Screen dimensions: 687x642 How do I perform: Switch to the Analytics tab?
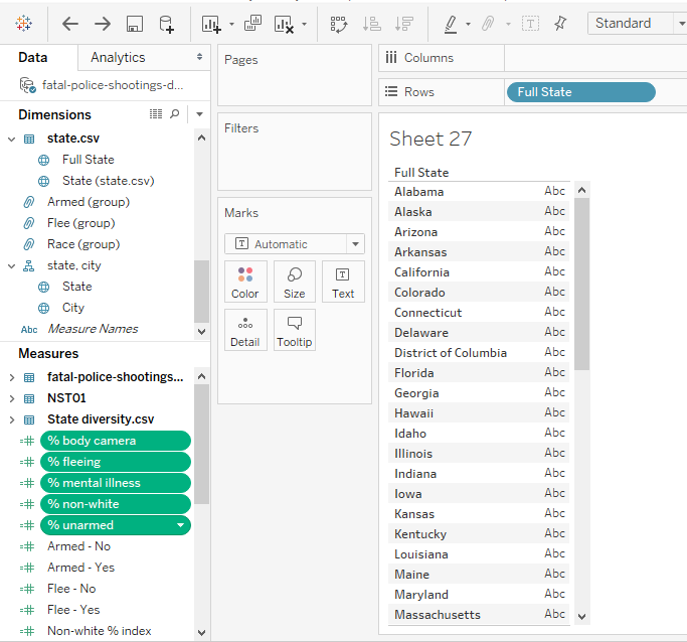118,58
